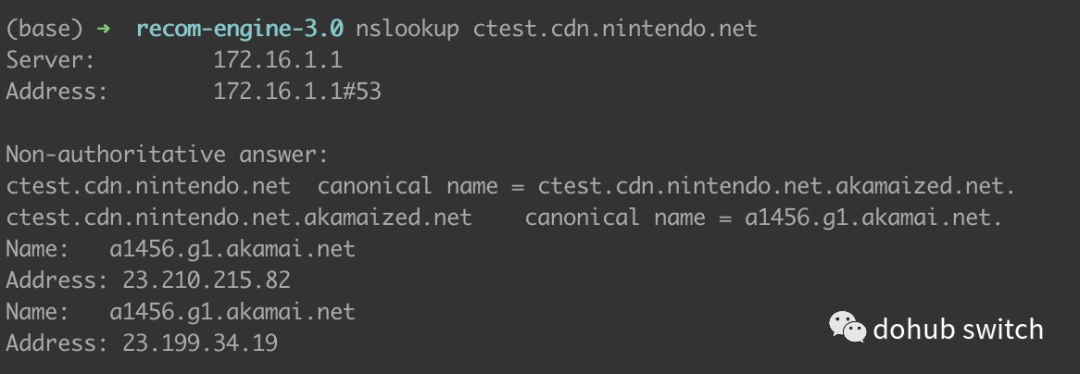The height and width of the screenshot is (374, 1080).
Task: Click ctest.cdn.nintendo.net in the command line
Action: pos(615,29)
